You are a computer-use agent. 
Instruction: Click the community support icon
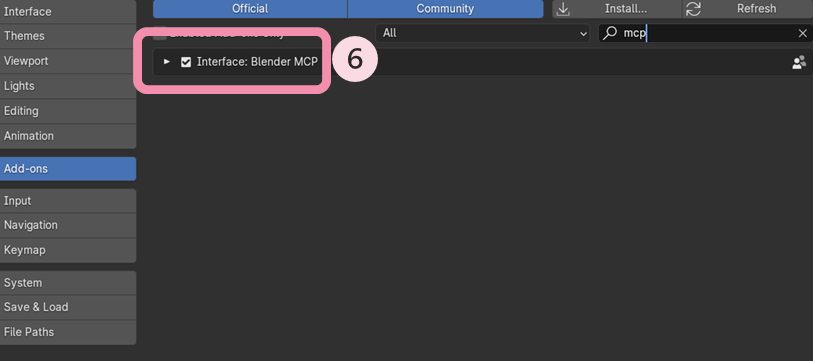coord(799,63)
